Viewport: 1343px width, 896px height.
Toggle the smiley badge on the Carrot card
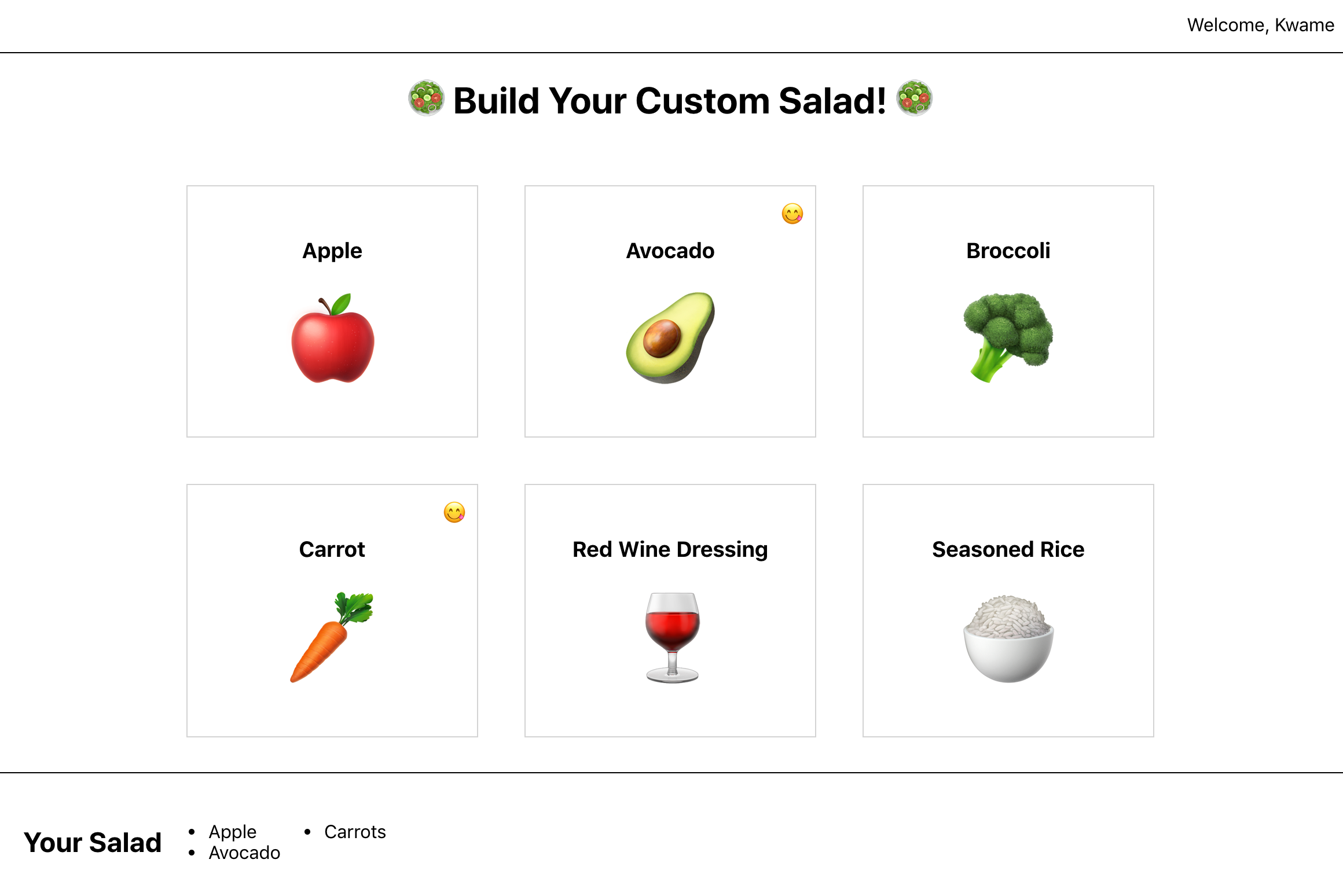tap(454, 512)
